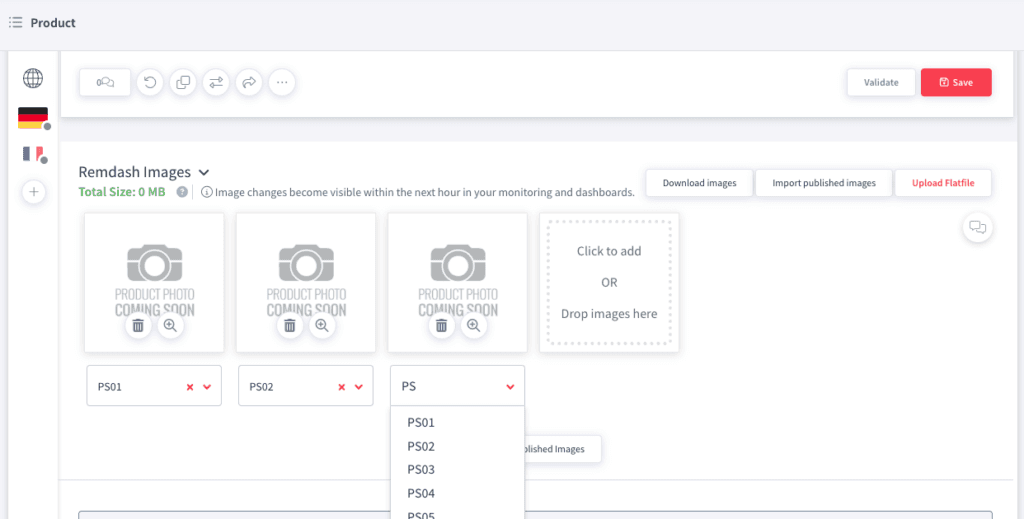Choose PS01 from the open dropdown list

[421, 423]
